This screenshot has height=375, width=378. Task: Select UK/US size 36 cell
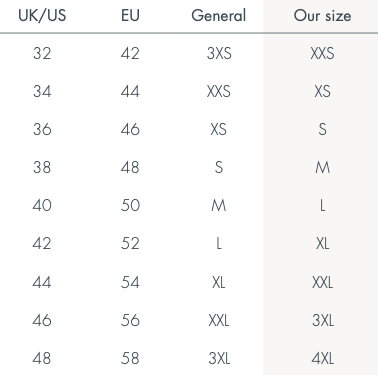point(42,129)
